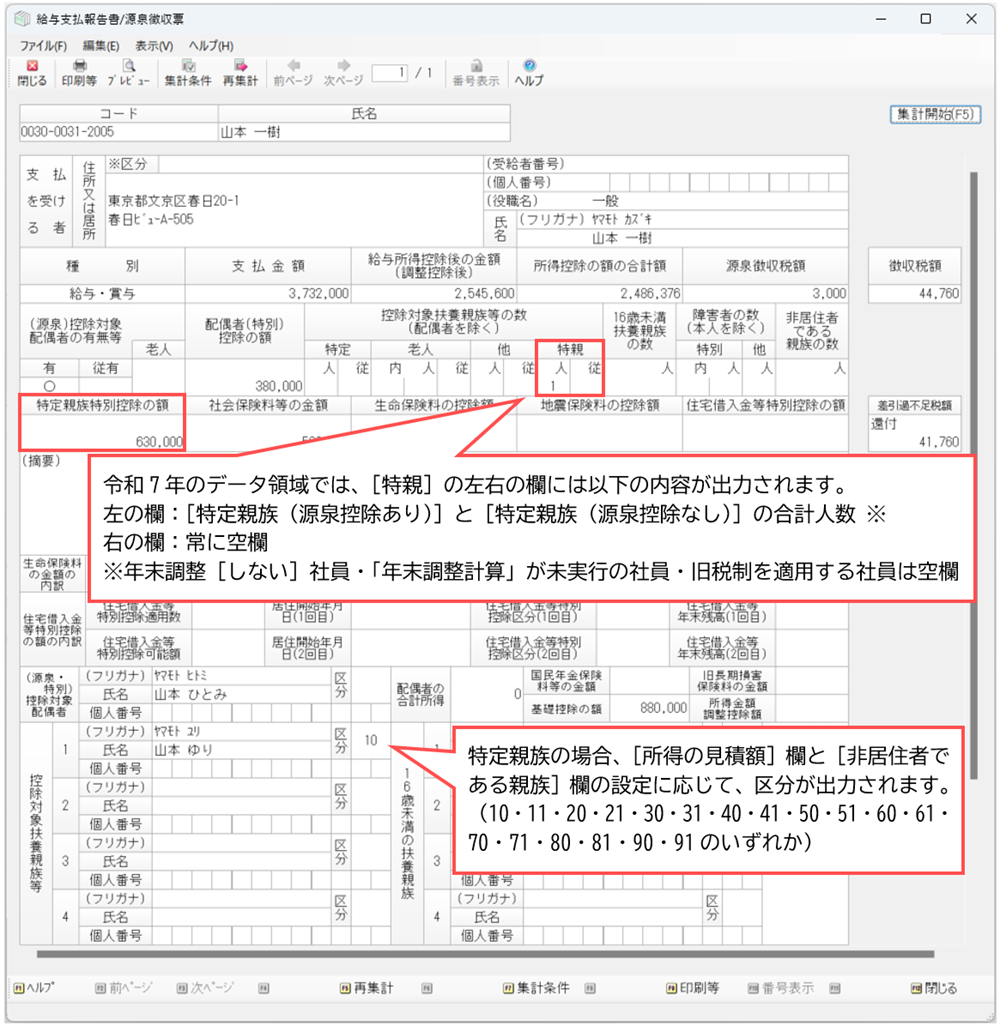Open the 編集(E) menu
The width and height of the screenshot is (1000, 1025).
pos(101,46)
